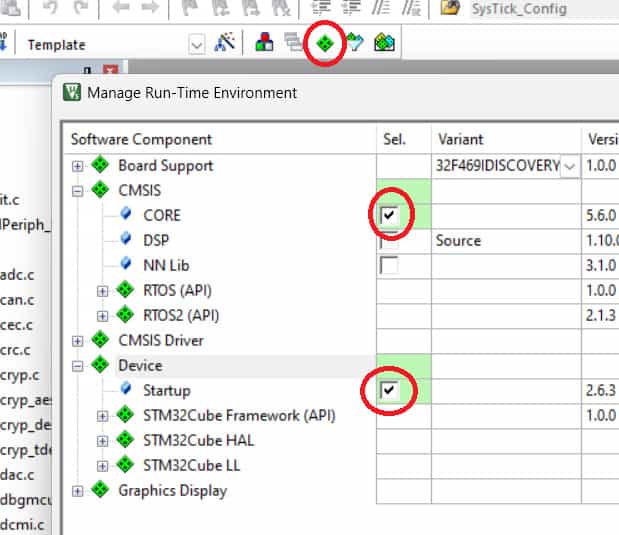Image resolution: width=619 pixels, height=535 pixels.
Task: Click the Variant column header
Action: (x=506, y=139)
